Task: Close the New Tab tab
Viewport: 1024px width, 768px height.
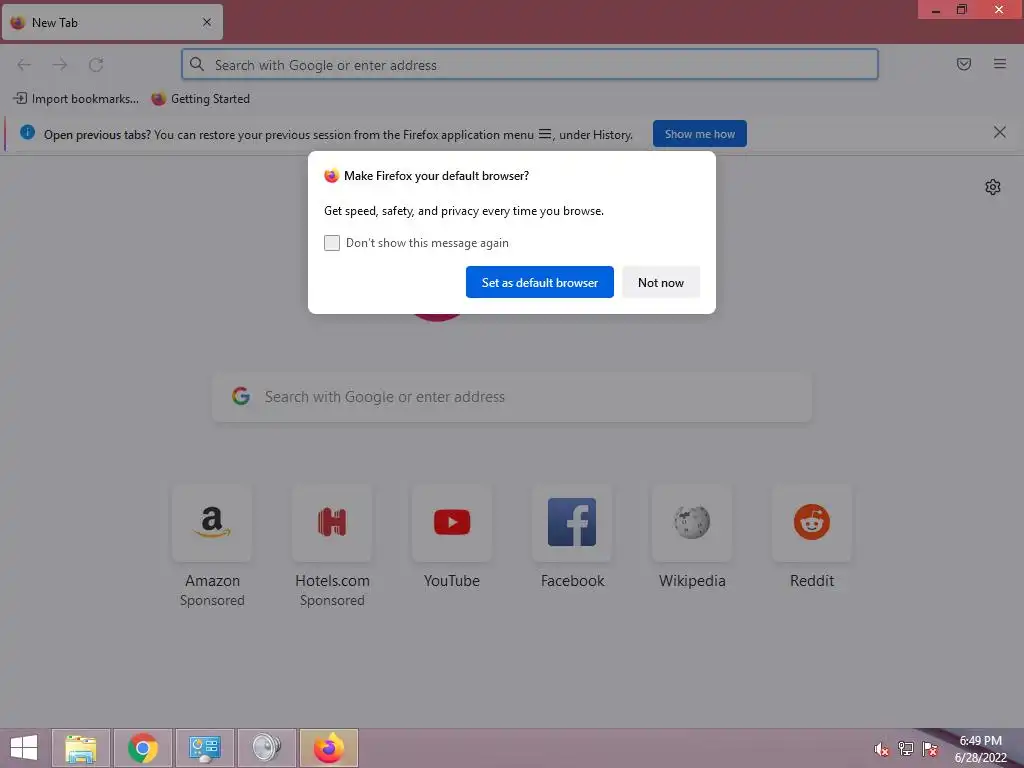Action: coord(207,22)
